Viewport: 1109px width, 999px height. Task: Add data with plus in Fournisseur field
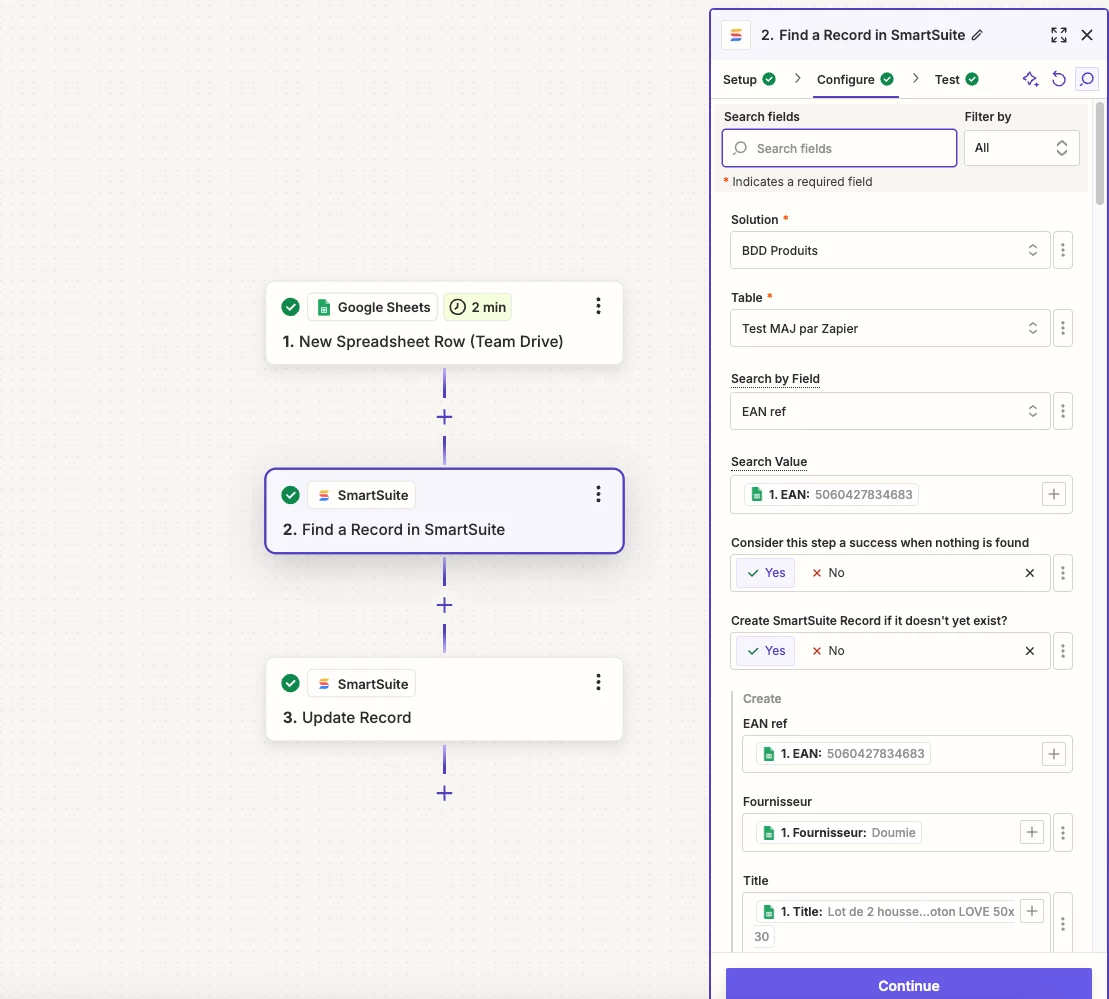click(x=1031, y=833)
